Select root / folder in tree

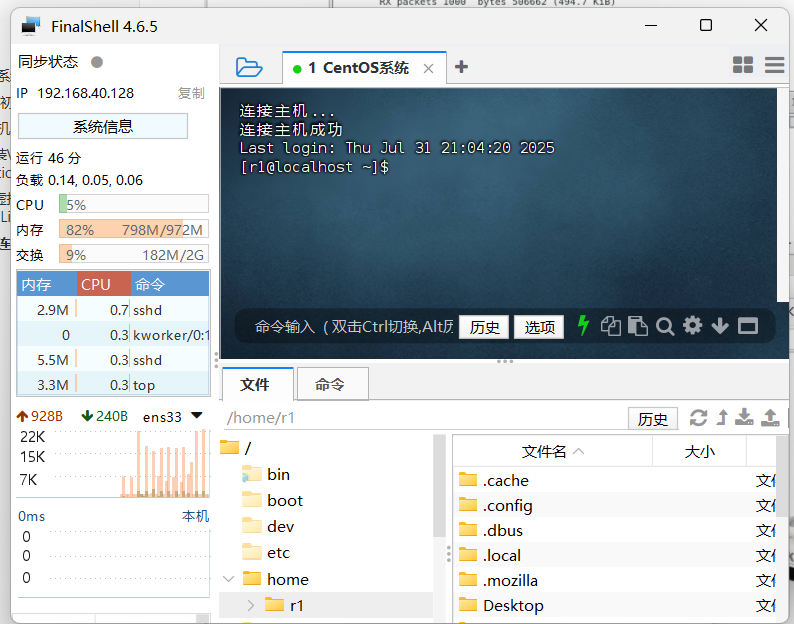tap(236, 448)
